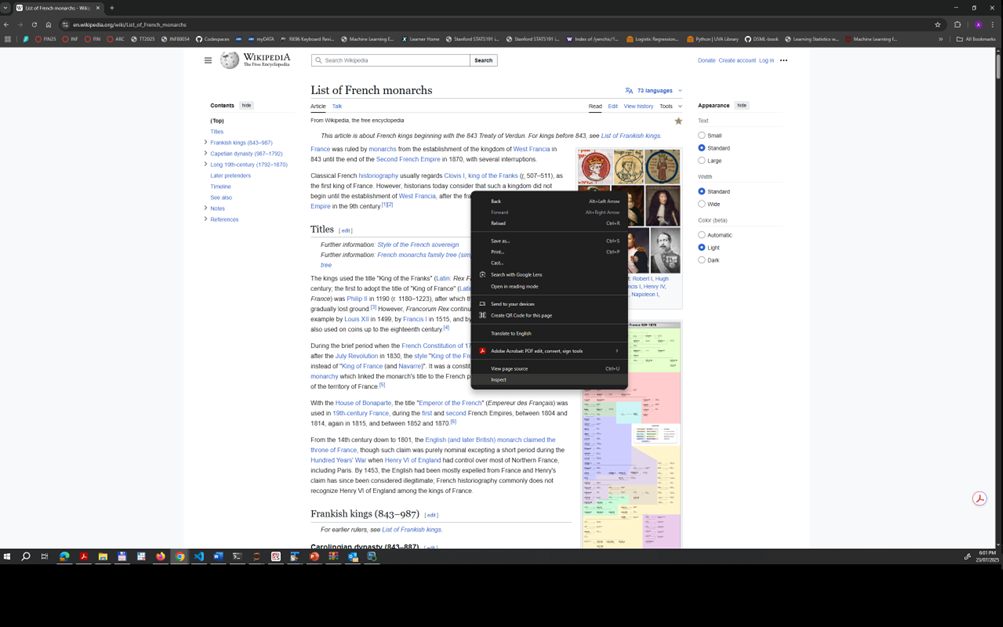Open the Chrome extensions puzzle icon
The height and width of the screenshot is (627, 1003).
click(x=957, y=24)
